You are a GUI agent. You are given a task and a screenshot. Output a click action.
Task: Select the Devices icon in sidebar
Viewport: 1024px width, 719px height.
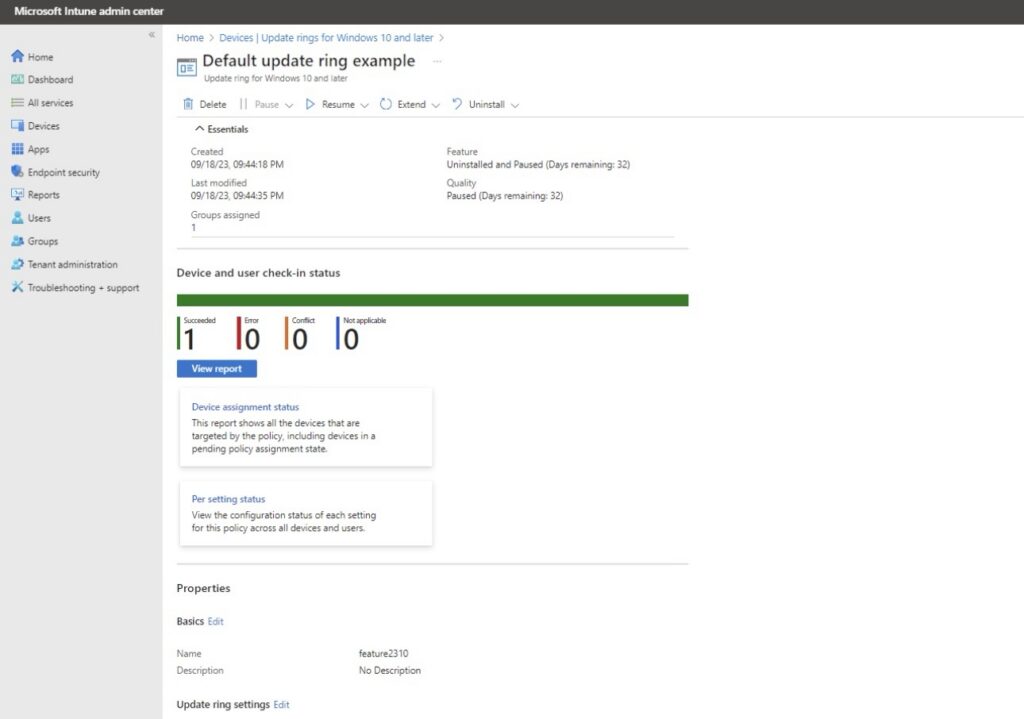pyautogui.click(x=17, y=126)
